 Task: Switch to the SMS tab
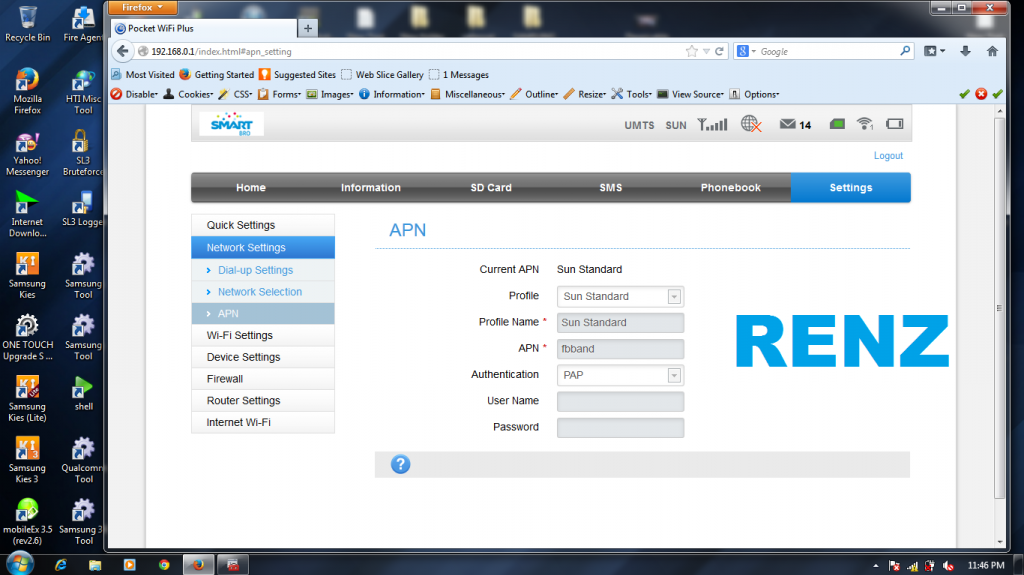[611, 188]
